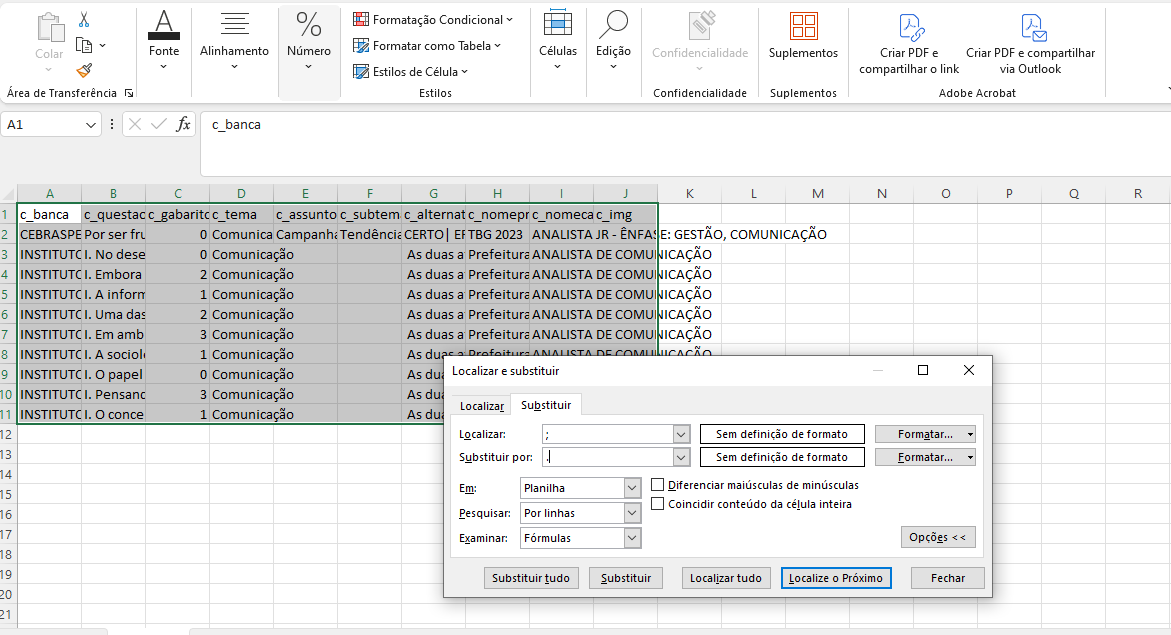This screenshot has width=1171, height=635.
Task: Click the Localizar text field
Action: 608,434
